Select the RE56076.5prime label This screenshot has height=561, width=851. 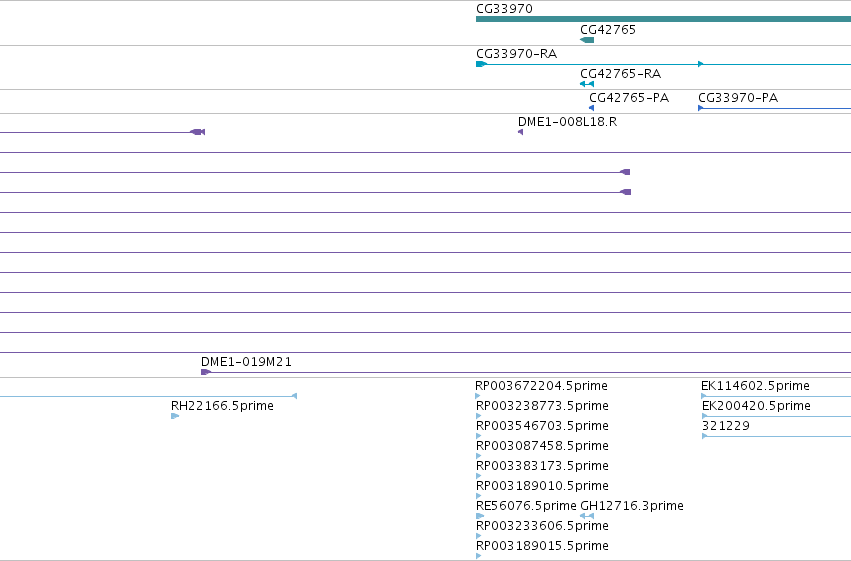[x=526, y=506]
